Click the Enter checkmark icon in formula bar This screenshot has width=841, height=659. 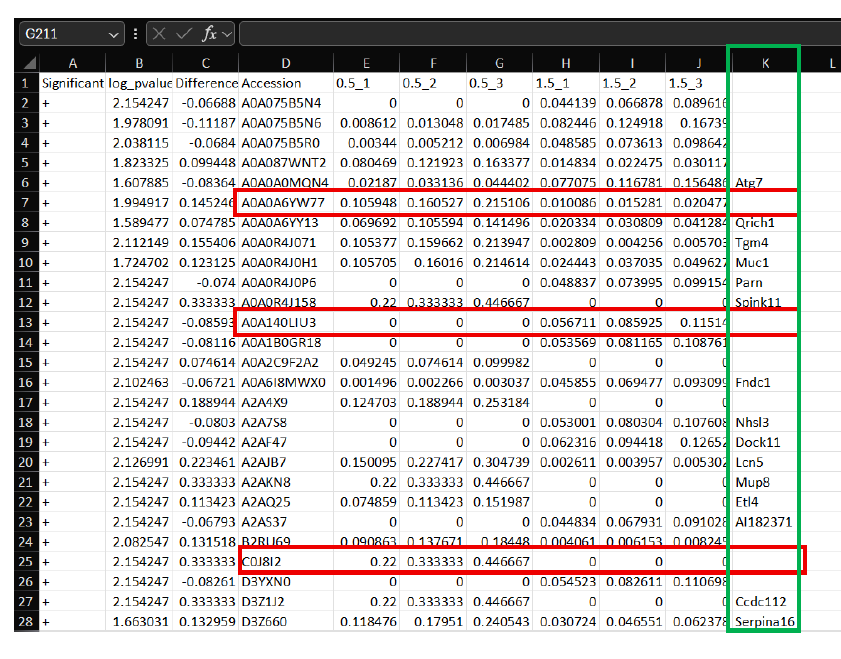point(185,34)
